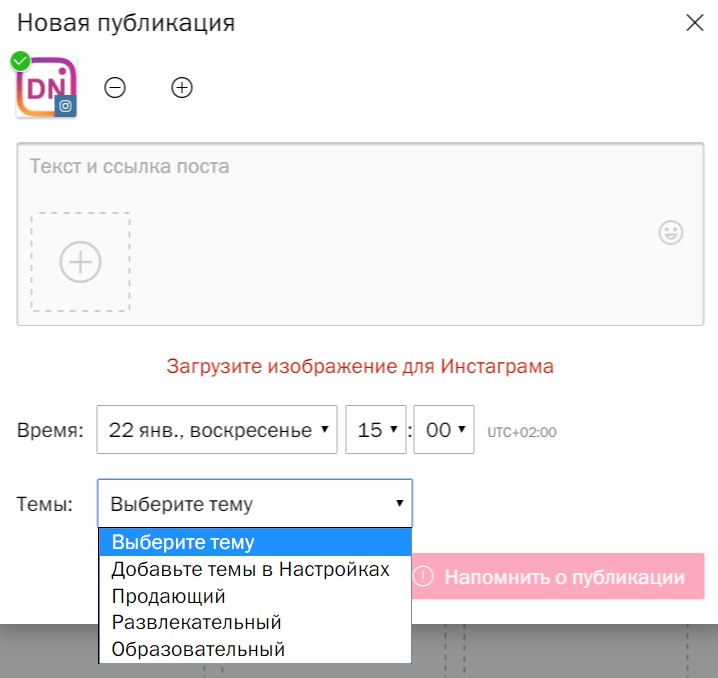Click the Загрузите изображение для Инстаграма warning
This screenshot has width=718, height=678.
click(x=360, y=366)
